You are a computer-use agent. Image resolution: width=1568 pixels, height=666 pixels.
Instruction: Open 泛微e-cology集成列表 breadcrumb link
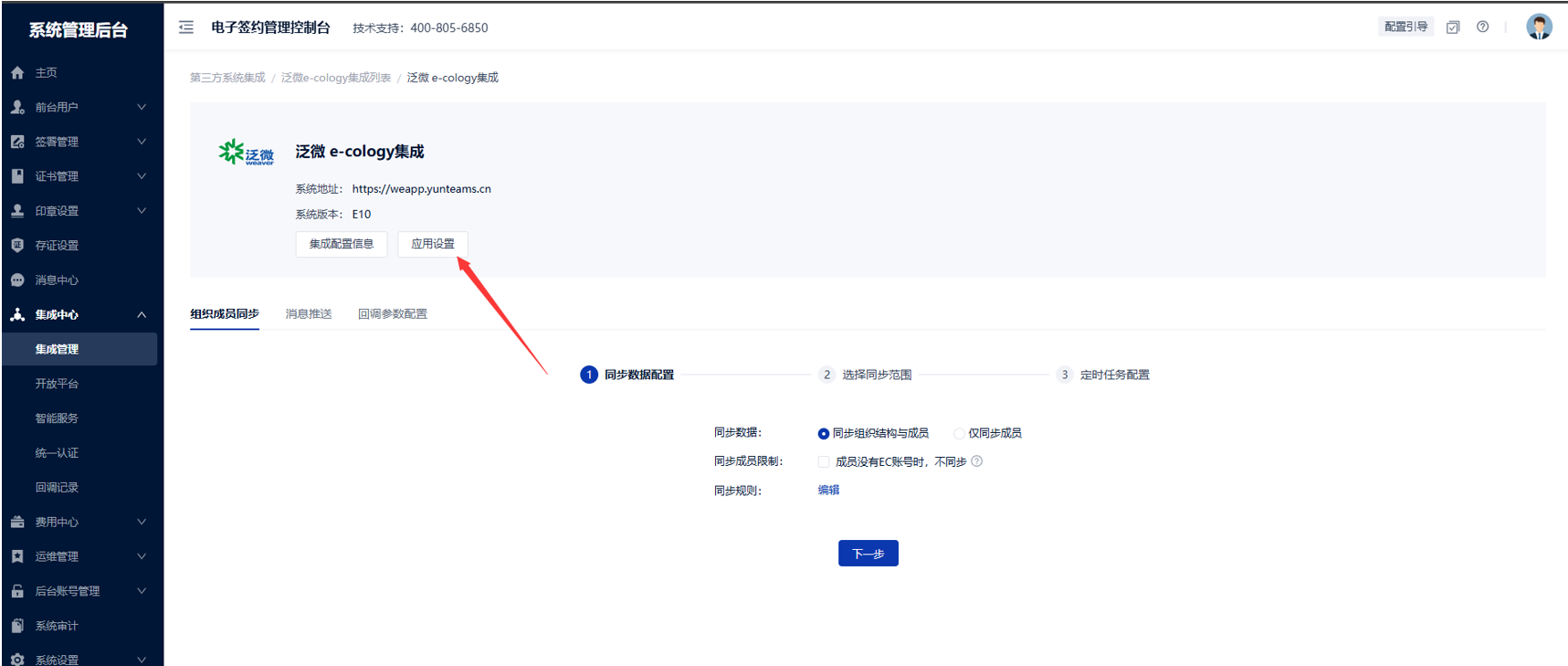[x=336, y=78]
